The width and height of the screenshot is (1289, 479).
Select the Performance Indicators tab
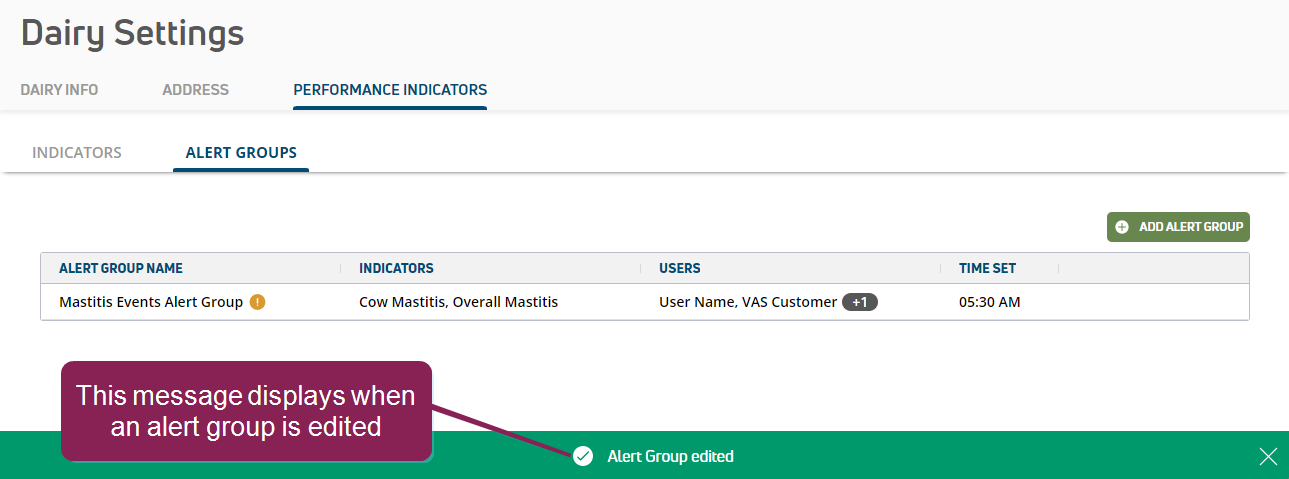[390, 90]
